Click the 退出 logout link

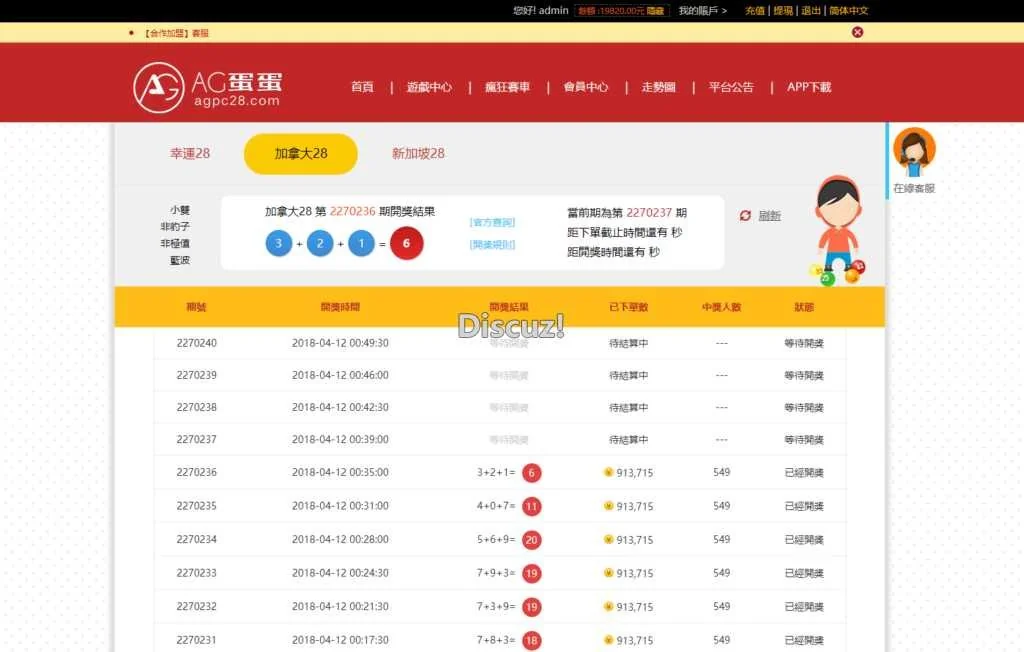point(811,11)
